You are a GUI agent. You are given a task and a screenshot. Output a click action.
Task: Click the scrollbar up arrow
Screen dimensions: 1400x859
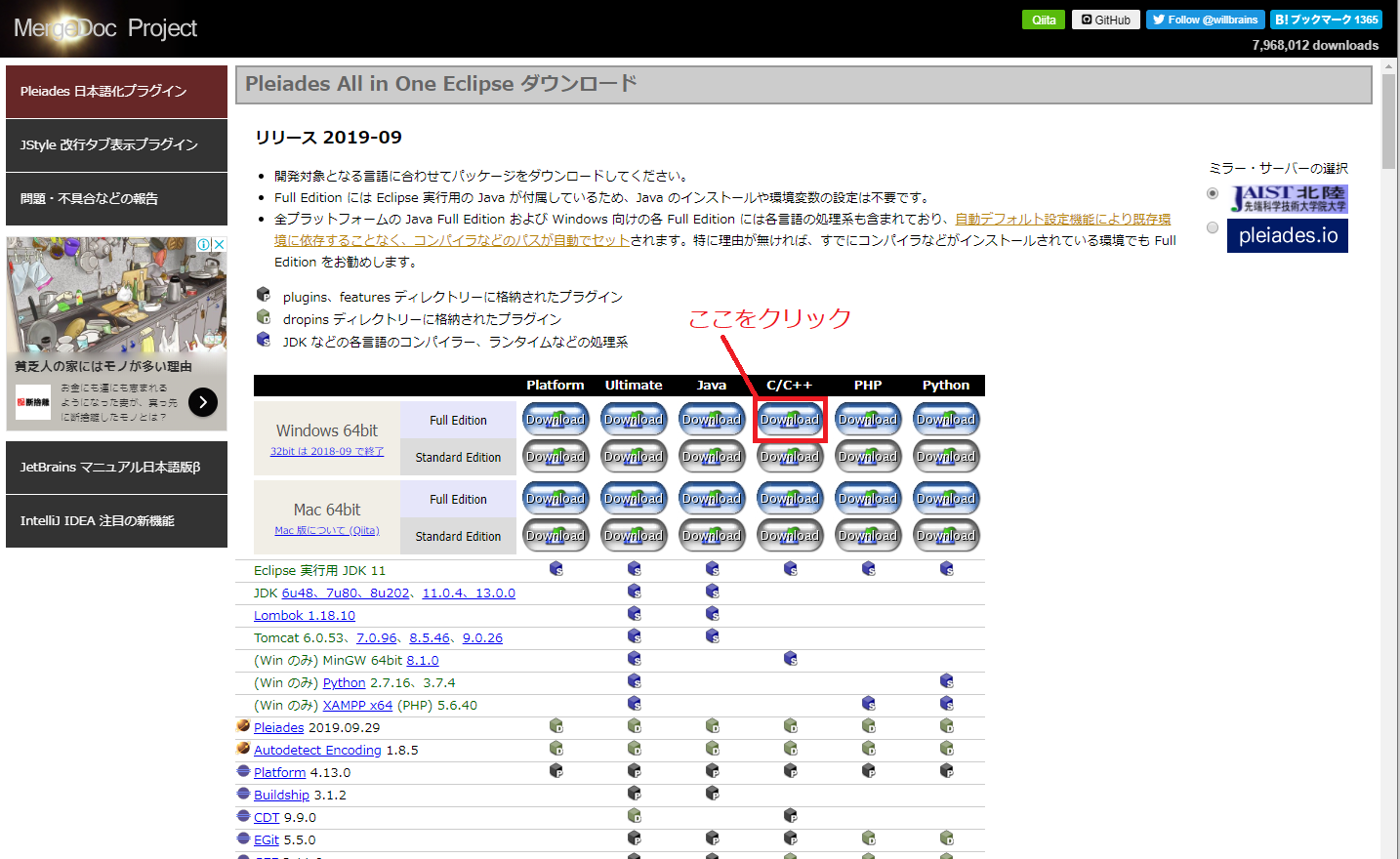1389,67
